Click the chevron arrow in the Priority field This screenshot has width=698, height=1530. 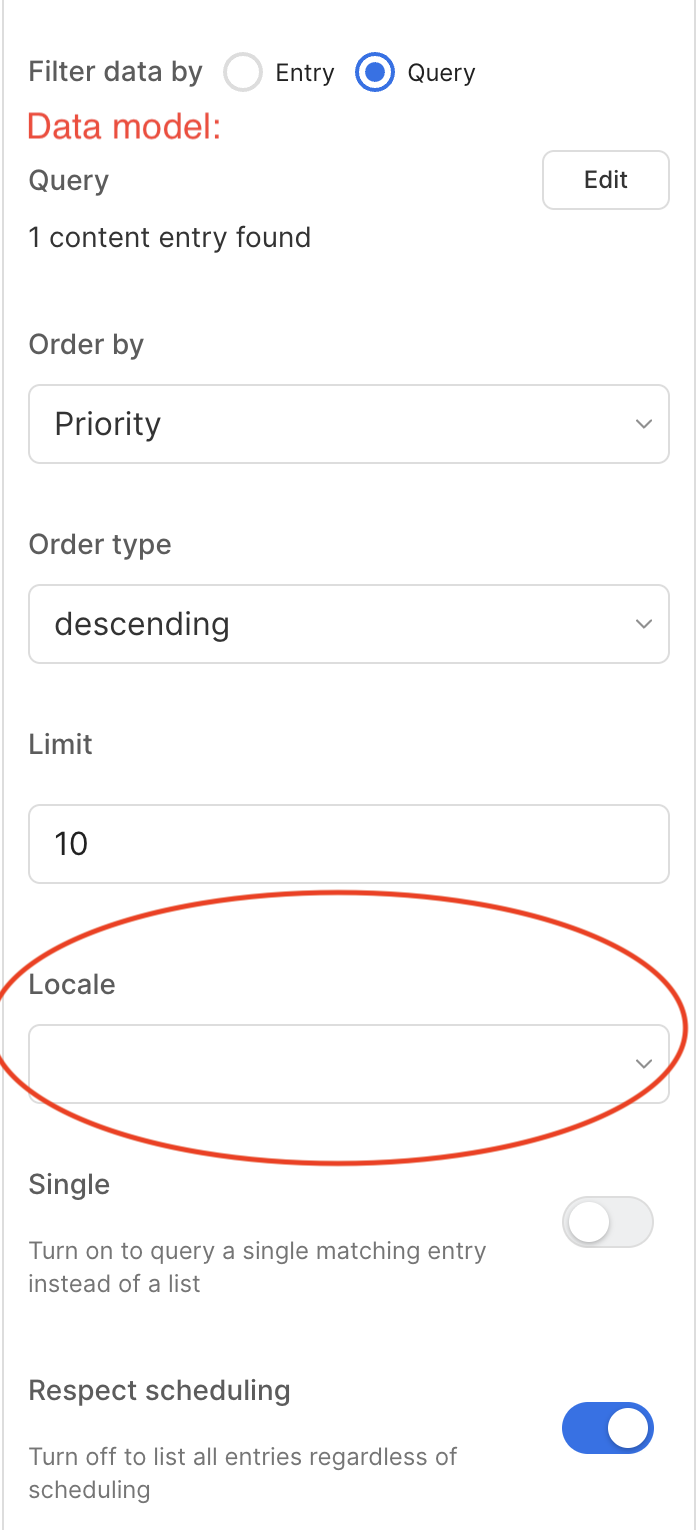644,424
